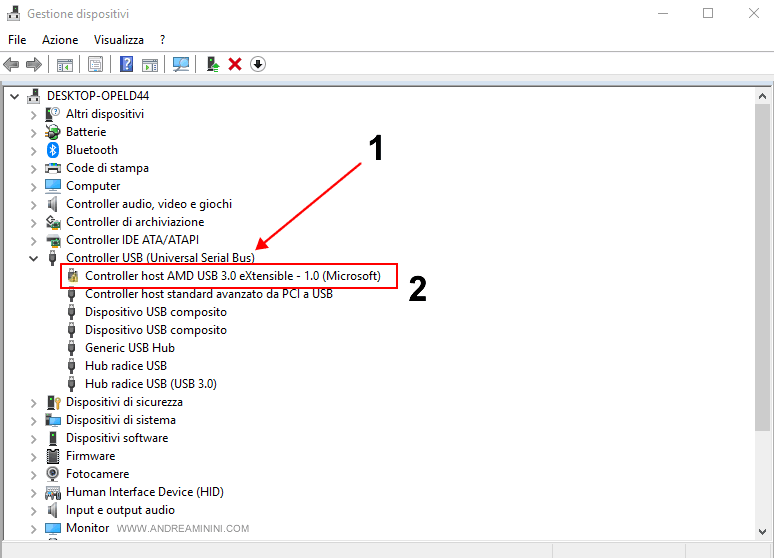This screenshot has height=558, width=774.
Task: Click the Back arrow in toolbar
Action: 12,64
